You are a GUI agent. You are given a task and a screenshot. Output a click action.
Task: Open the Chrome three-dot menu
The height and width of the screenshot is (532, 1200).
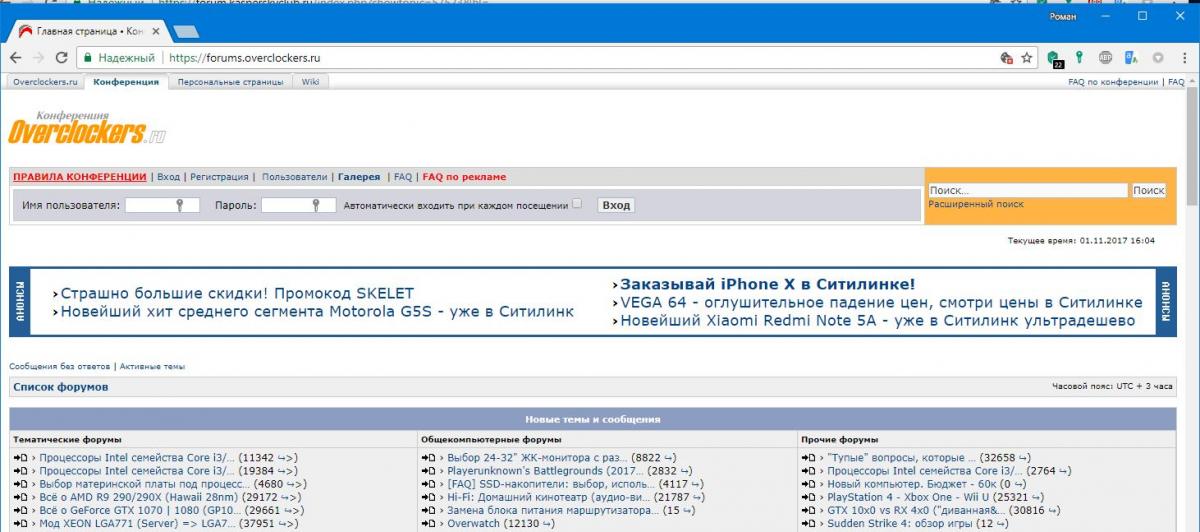(x=1184, y=58)
